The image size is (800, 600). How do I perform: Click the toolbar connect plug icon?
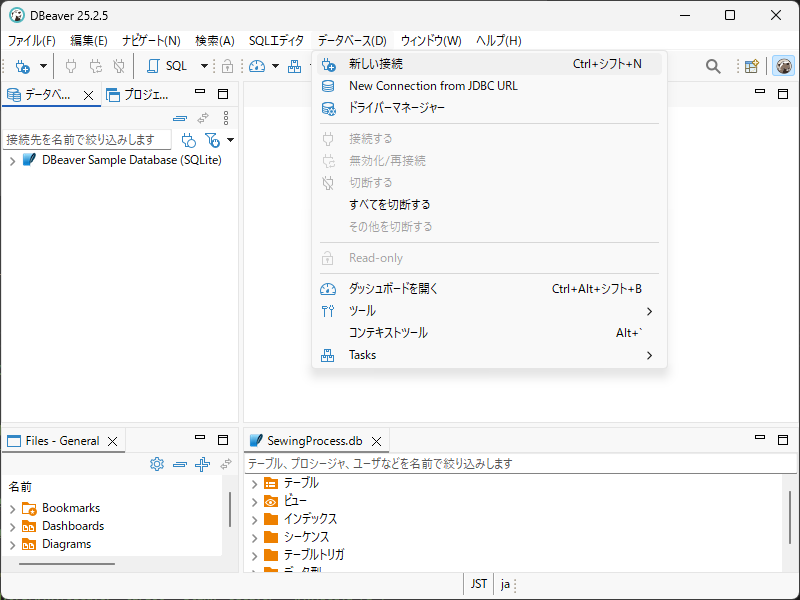71,66
